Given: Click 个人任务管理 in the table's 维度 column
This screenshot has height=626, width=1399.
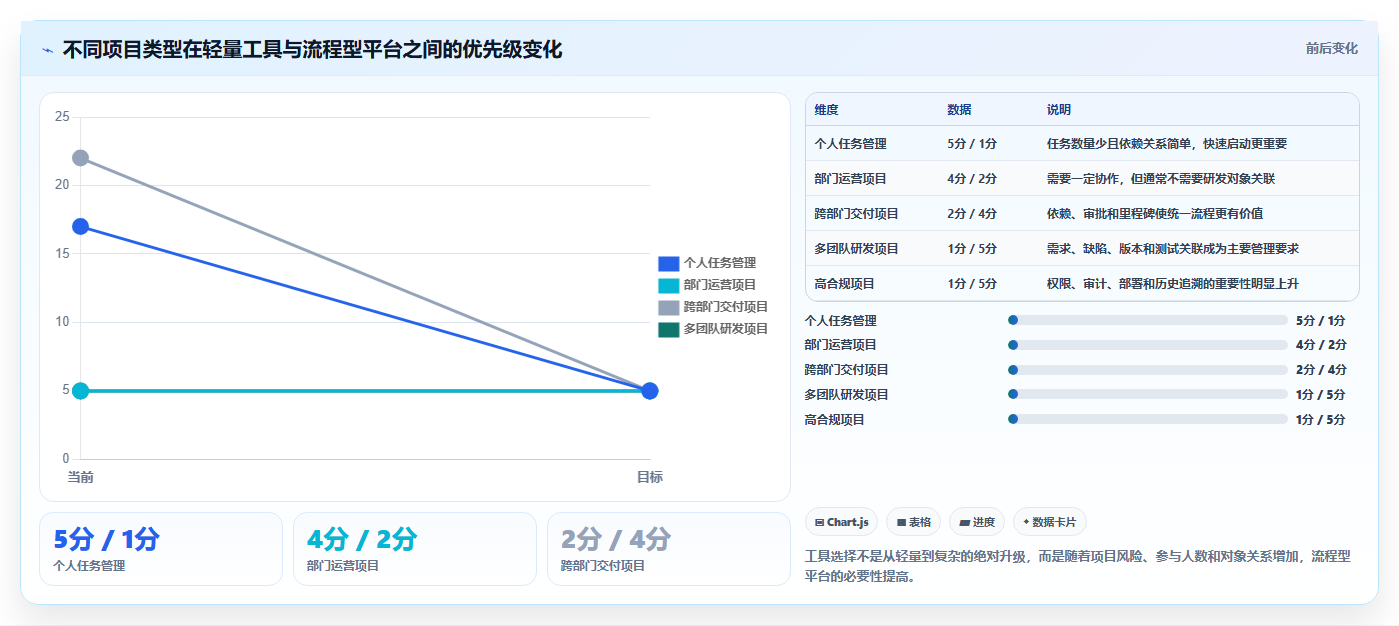Looking at the screenshot, I should coord(850,144).
